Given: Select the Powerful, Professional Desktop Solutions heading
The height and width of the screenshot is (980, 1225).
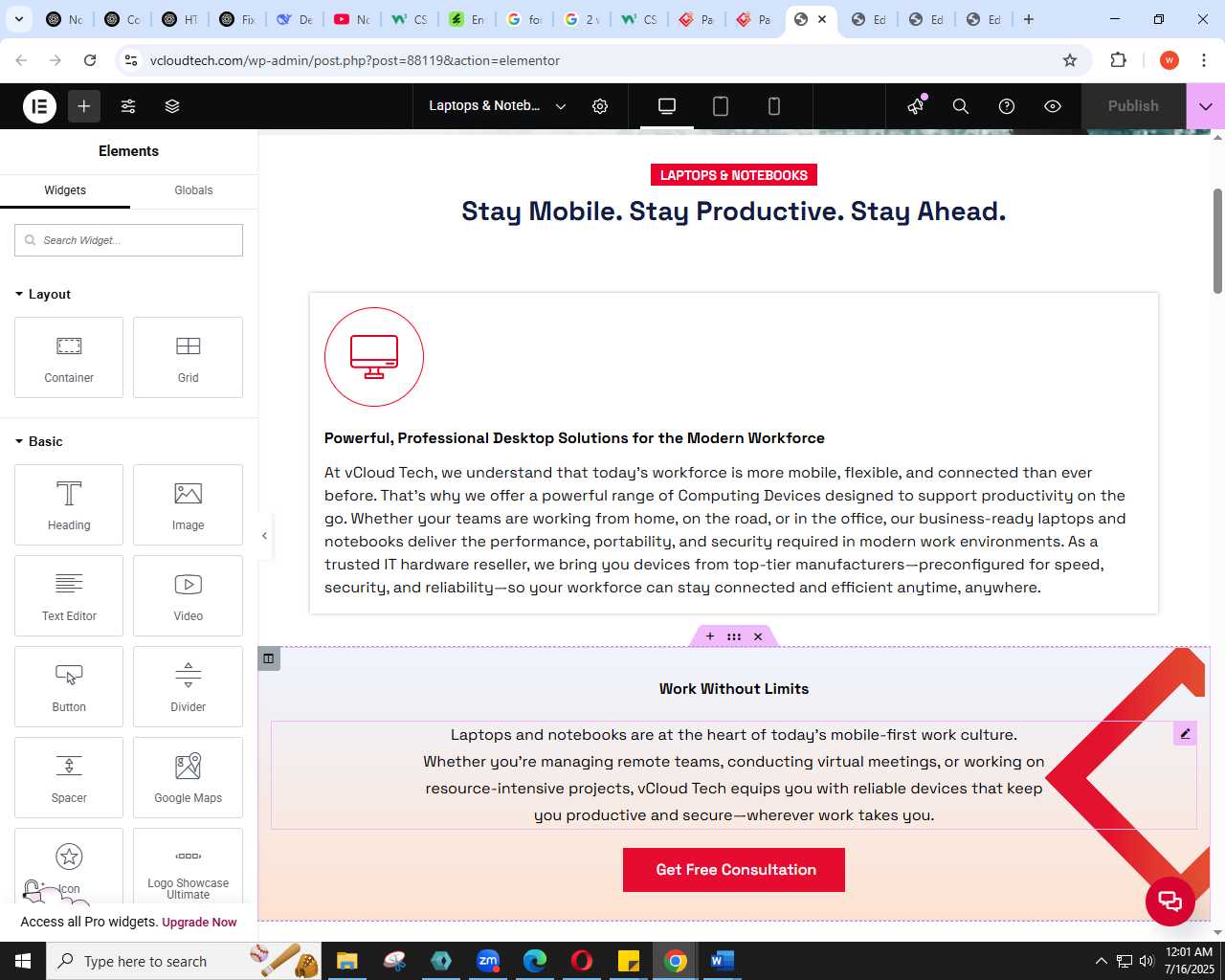Looking at the screenshot, I should click(574, 438).
